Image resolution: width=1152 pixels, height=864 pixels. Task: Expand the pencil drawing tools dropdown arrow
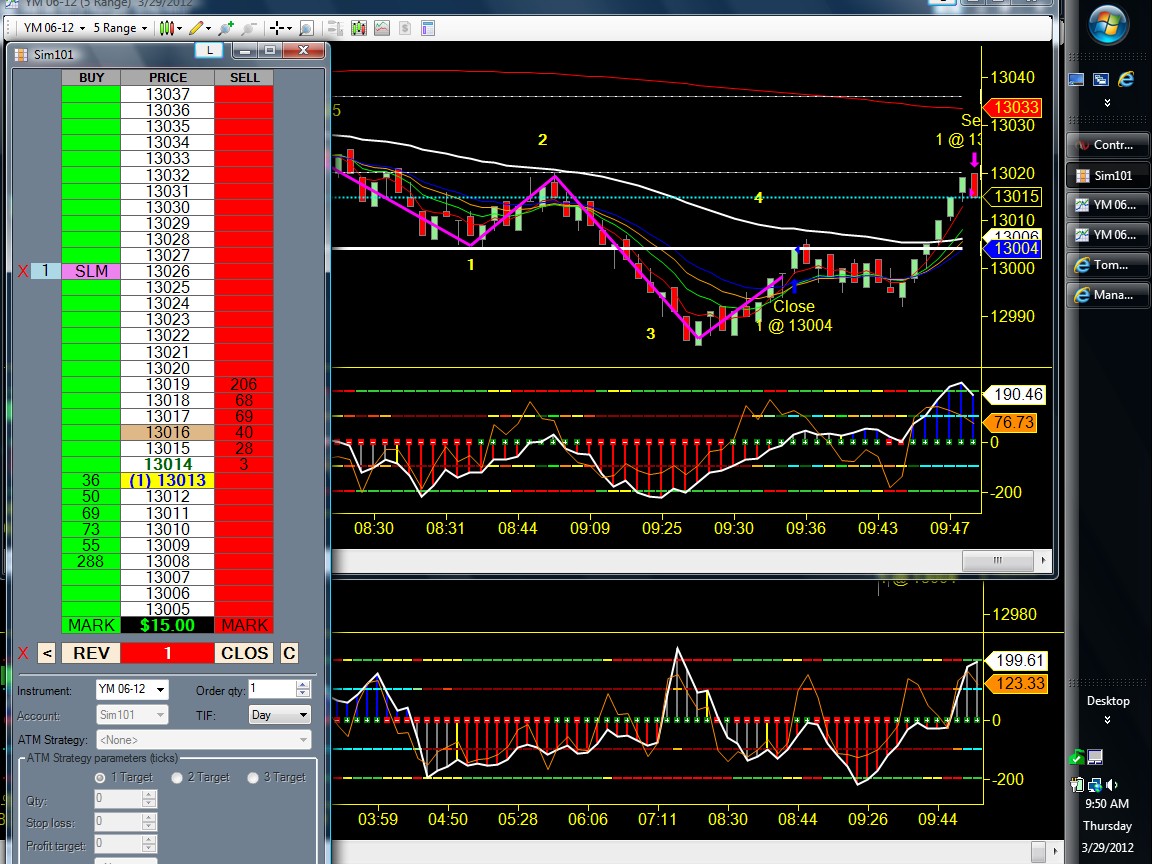click(209, 29)
